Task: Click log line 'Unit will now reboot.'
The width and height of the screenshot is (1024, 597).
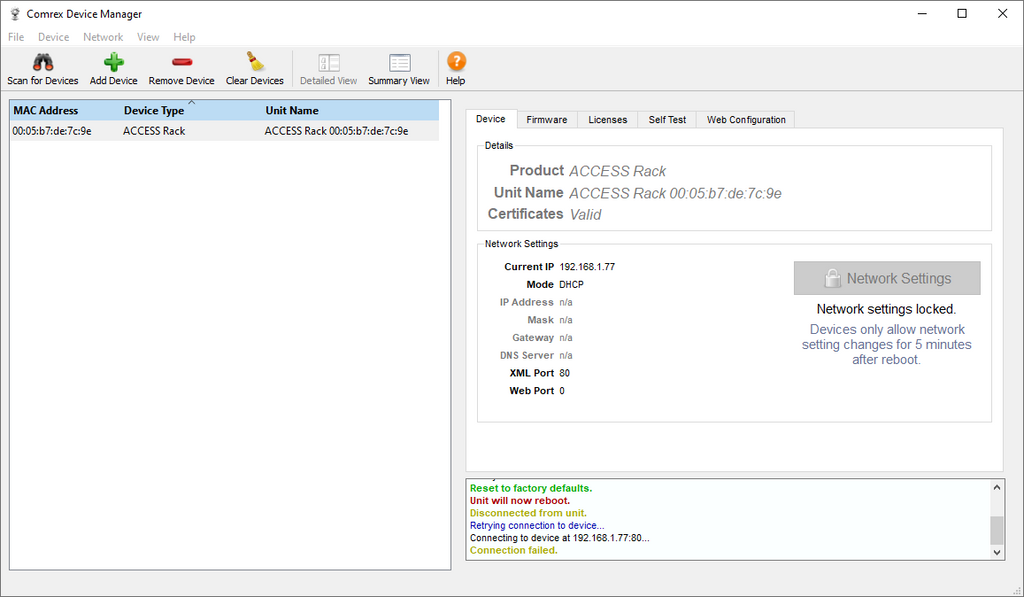Action: (x=520, y=500)
